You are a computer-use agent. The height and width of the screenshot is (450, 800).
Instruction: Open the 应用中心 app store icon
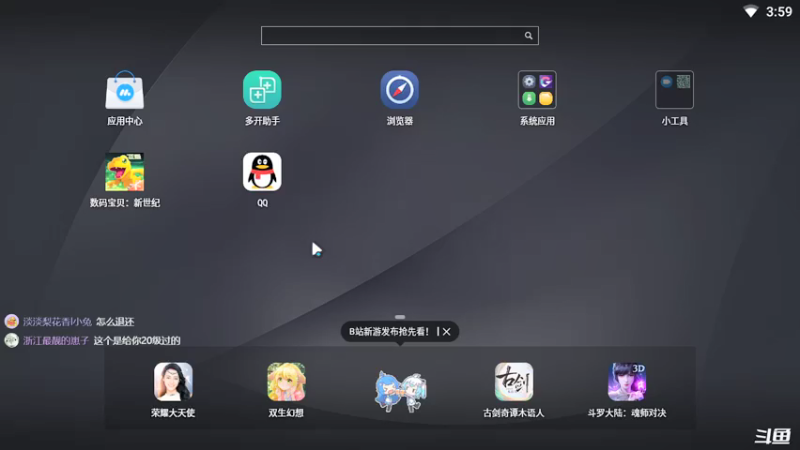pyautogui.click(x=124, y=90)
